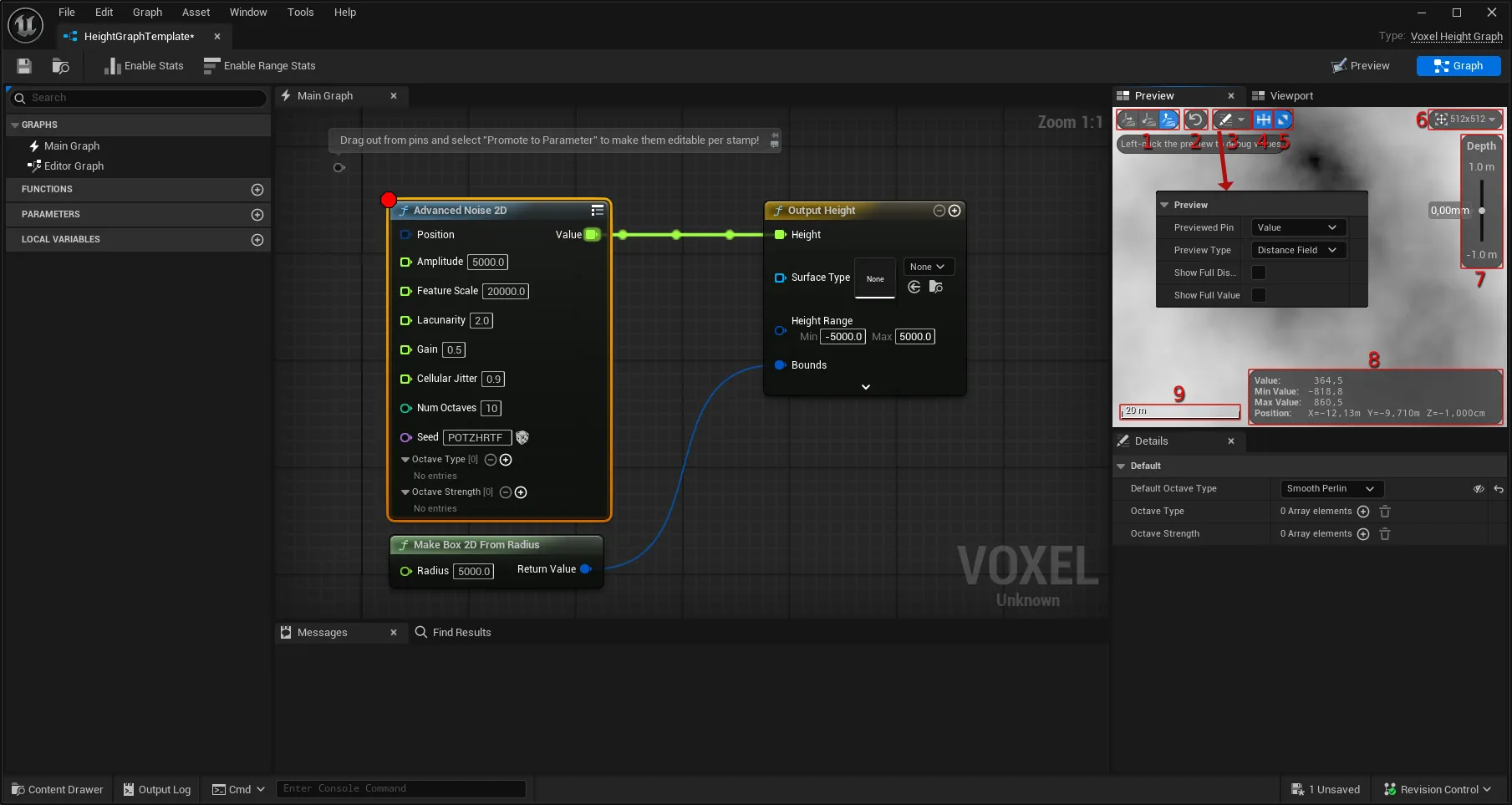Add element to Octave Type array in Details
1512x805 pixels.
click(x=1363, y=512)
